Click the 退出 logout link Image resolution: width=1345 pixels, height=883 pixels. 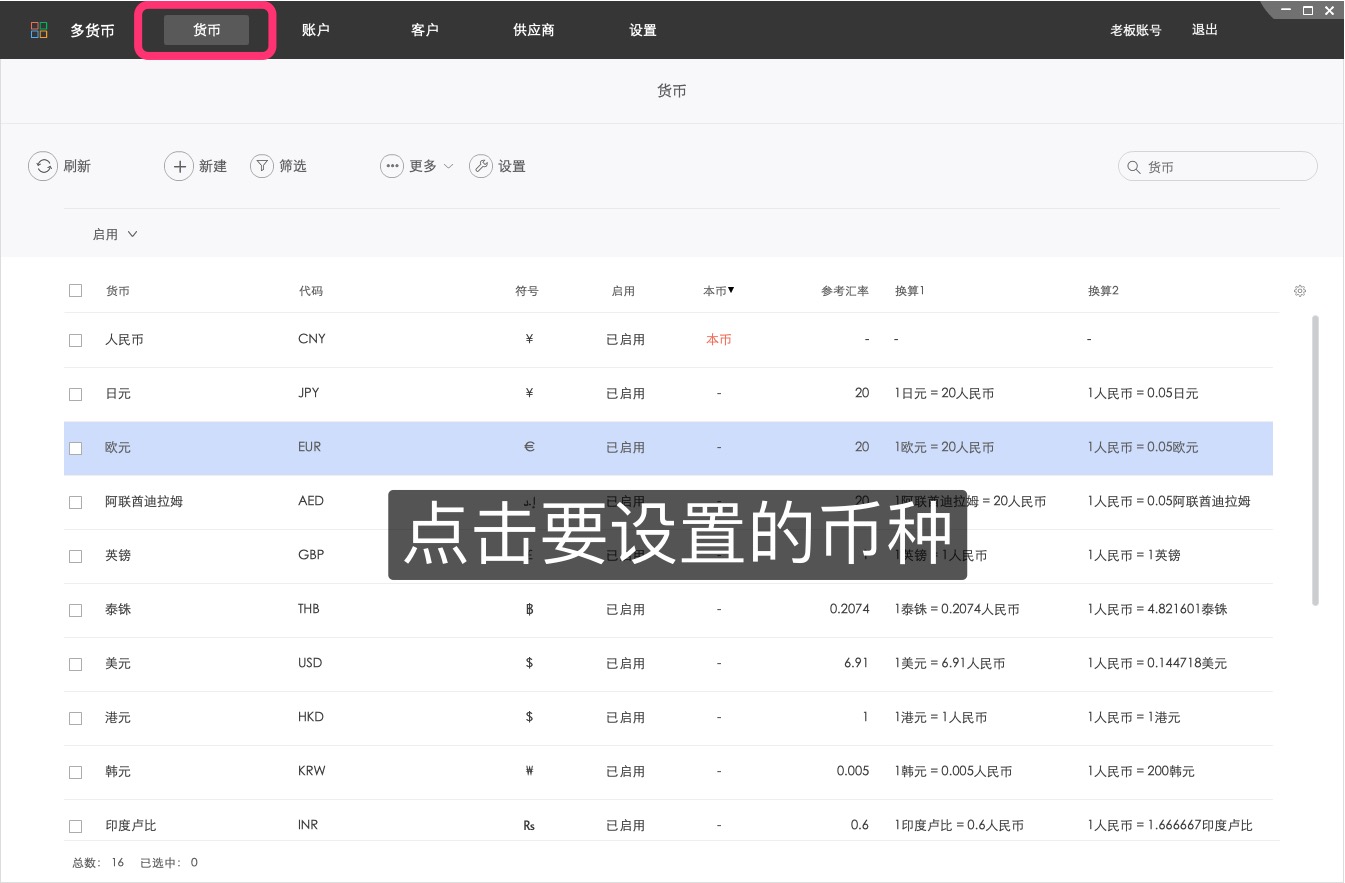pos(1205,30)
